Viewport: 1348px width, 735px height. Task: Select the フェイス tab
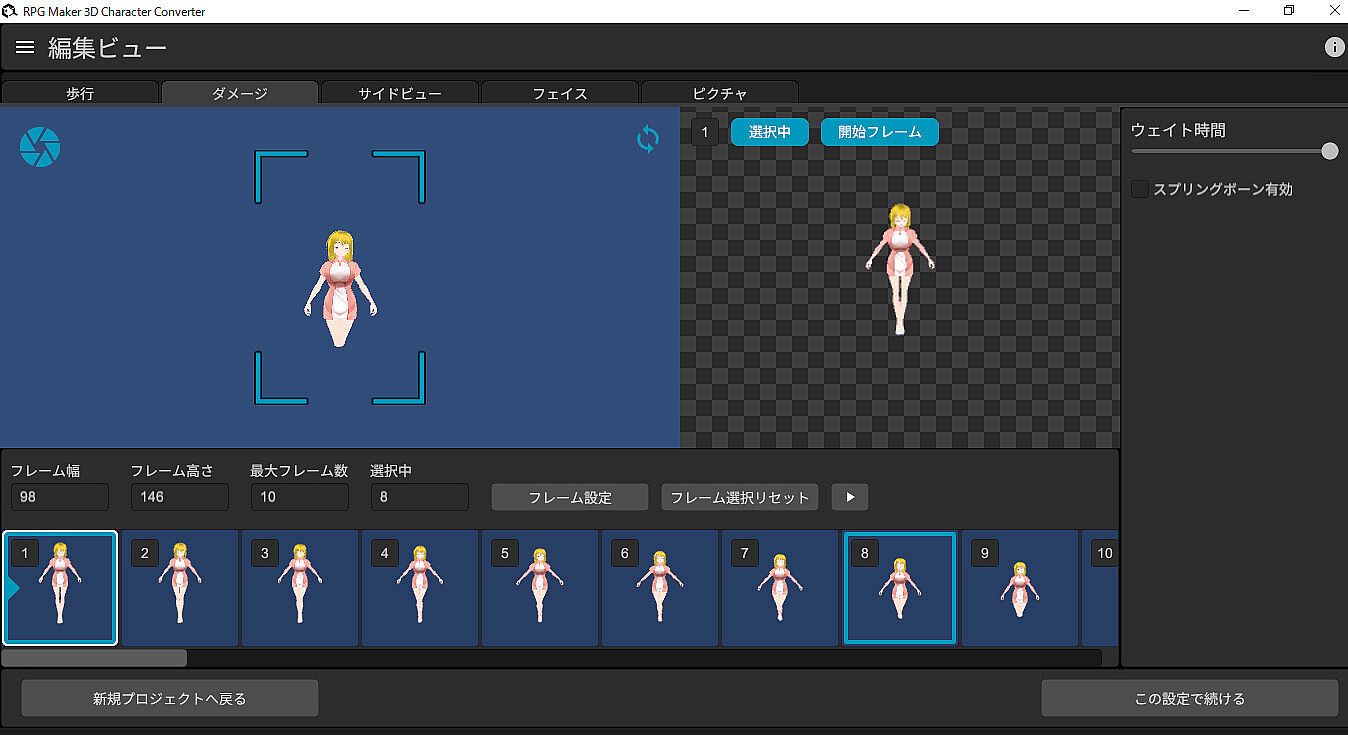click(559, 93)
